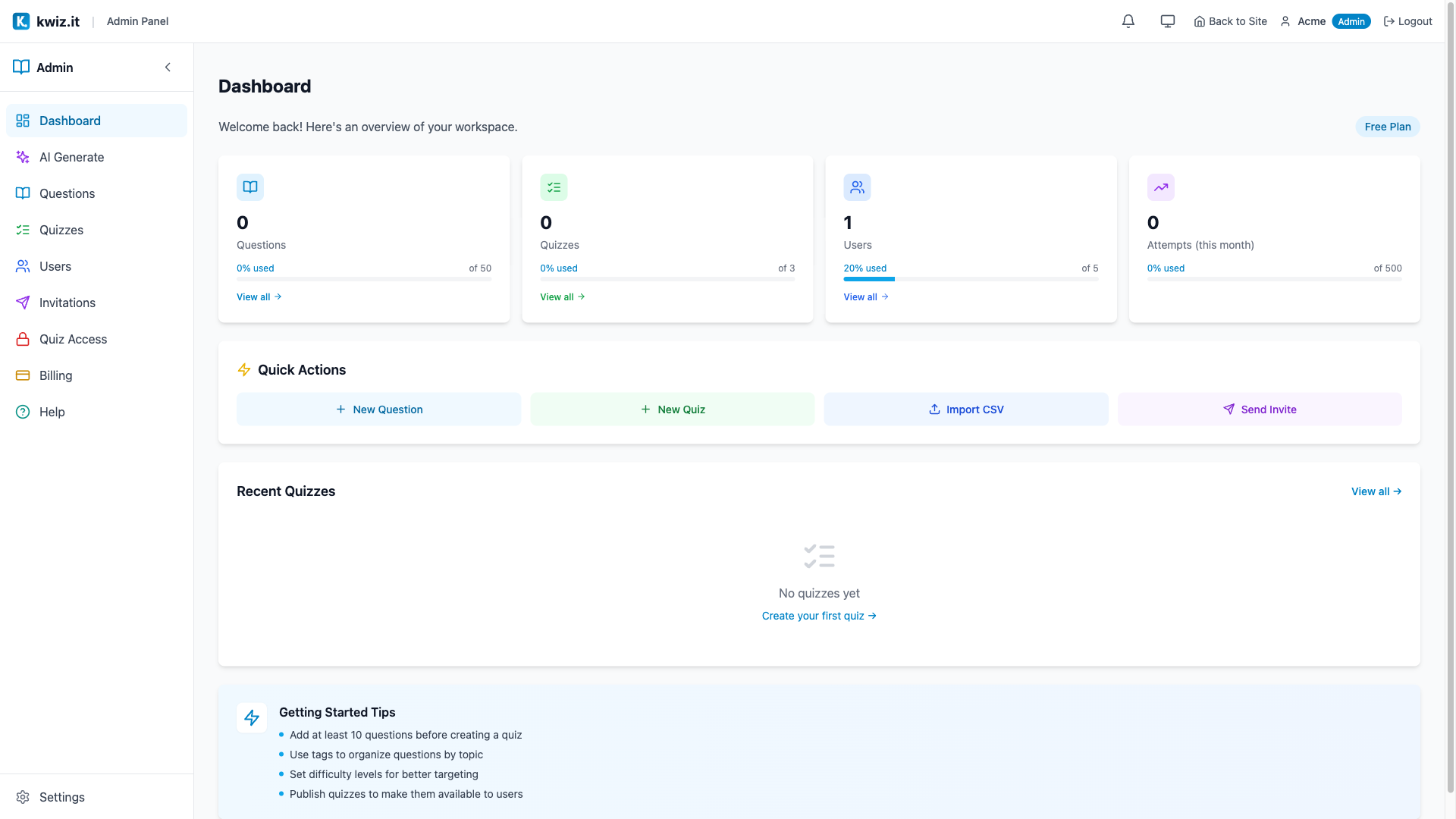Open Users via the people icon
The image size is (1456, 819).
click(22, 266)
